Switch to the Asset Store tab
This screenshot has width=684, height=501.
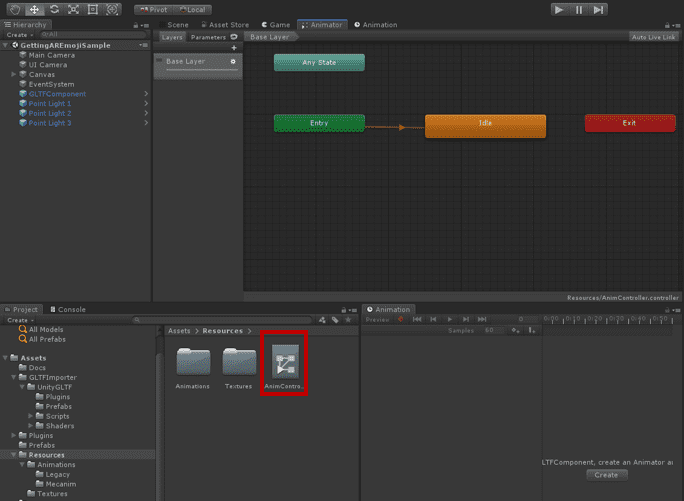pyautogui.click(x=225, y=25)
